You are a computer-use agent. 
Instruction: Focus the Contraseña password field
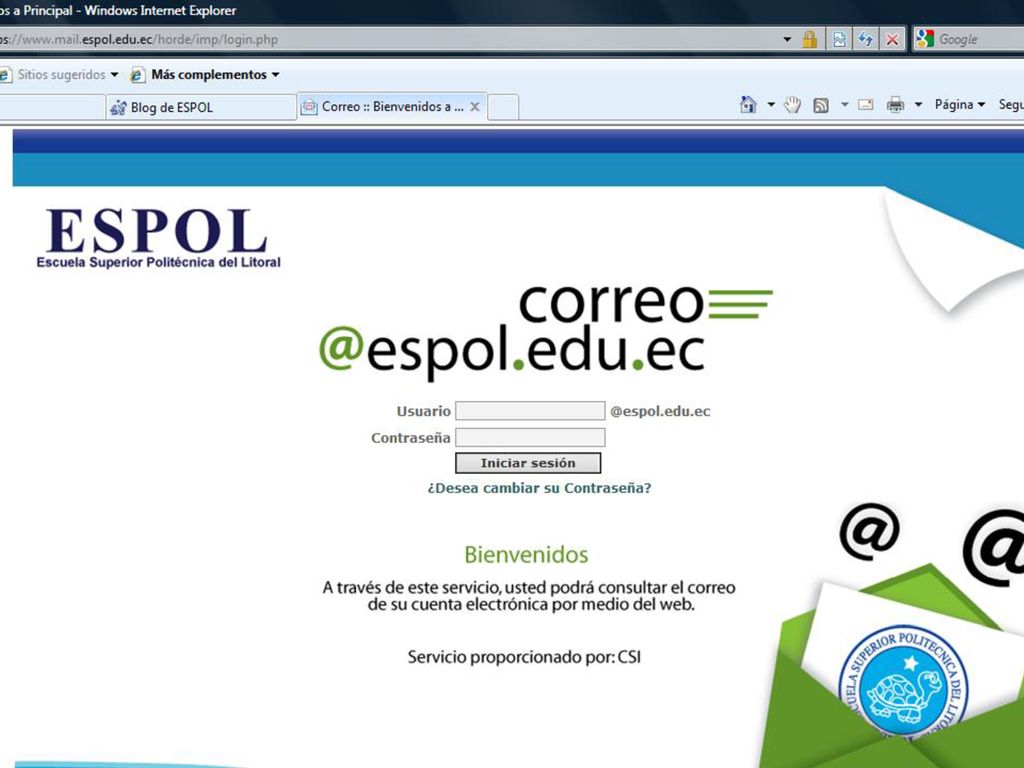(530, 438)
